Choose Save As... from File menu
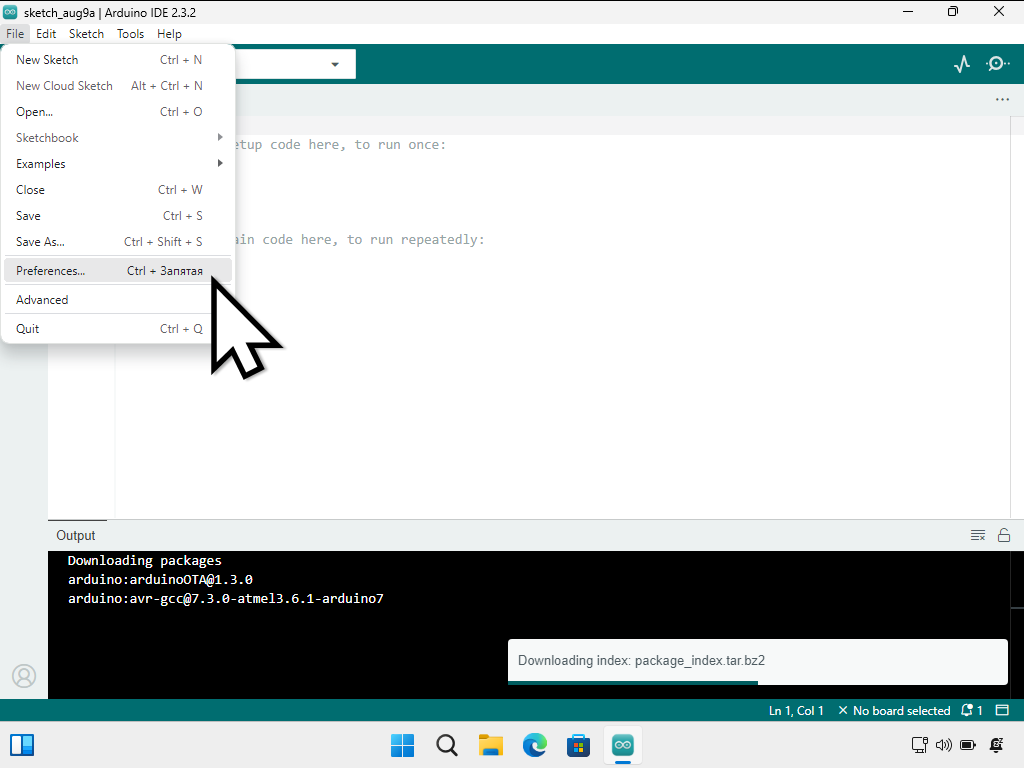The width and height of the screenshot is (1024, 768). tap(118, 242)
